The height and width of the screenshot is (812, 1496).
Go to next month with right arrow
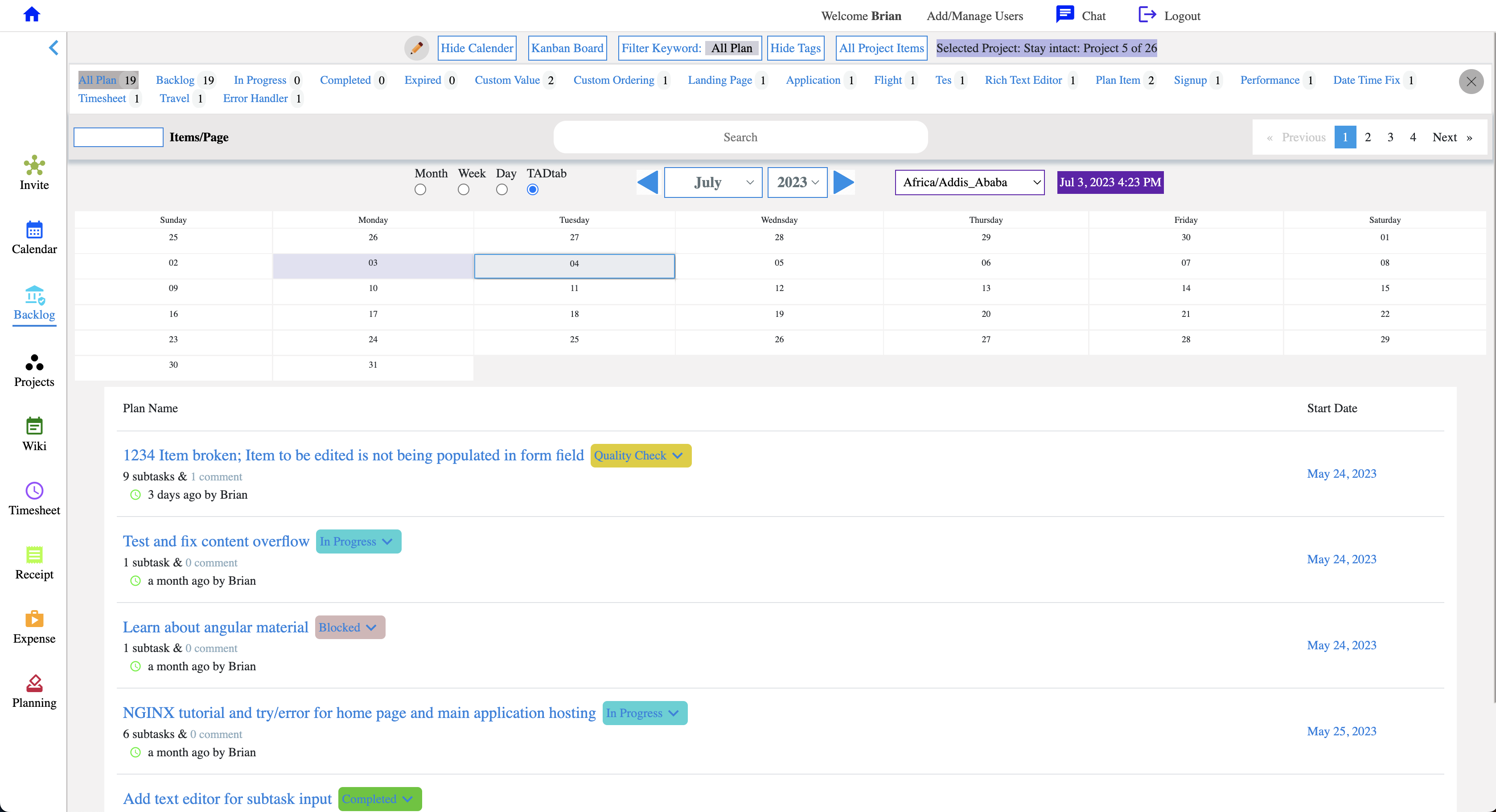tap(844, 182)
